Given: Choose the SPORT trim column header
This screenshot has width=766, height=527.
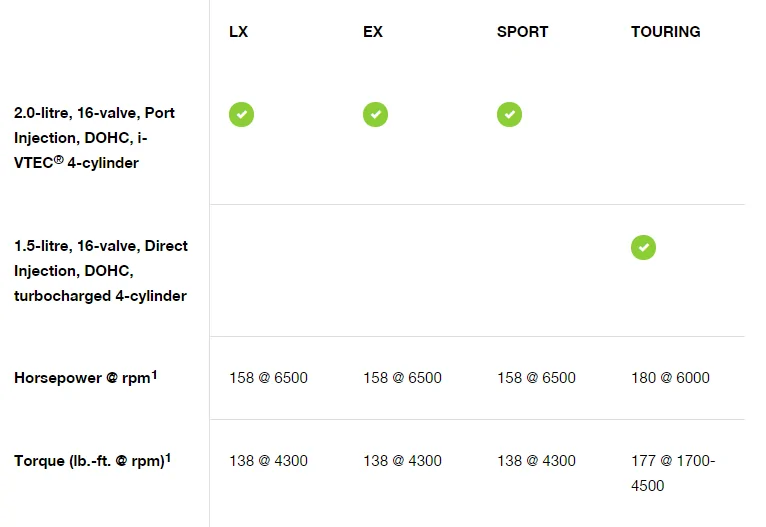Looking at the screenshot, I should pos(522,32).
